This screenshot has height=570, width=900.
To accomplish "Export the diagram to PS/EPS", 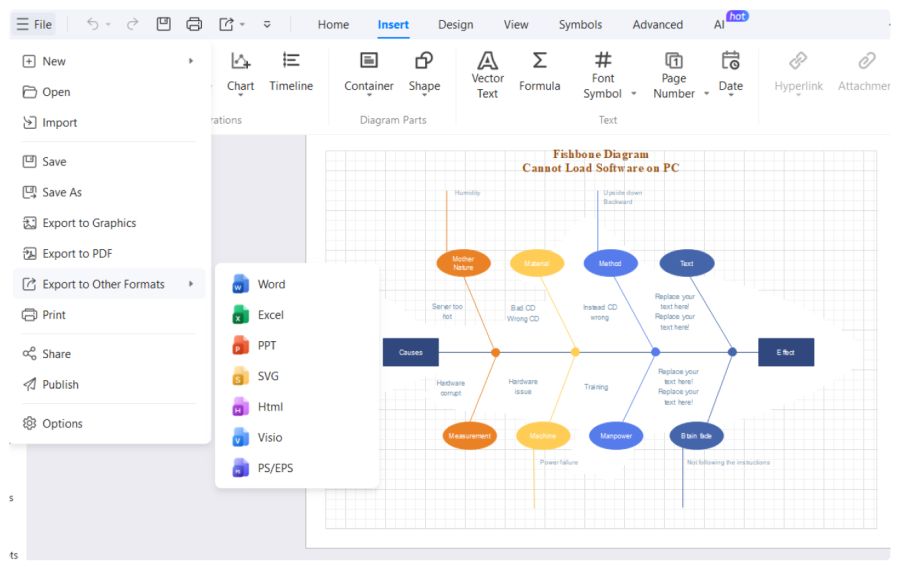I will click(297, 468).
